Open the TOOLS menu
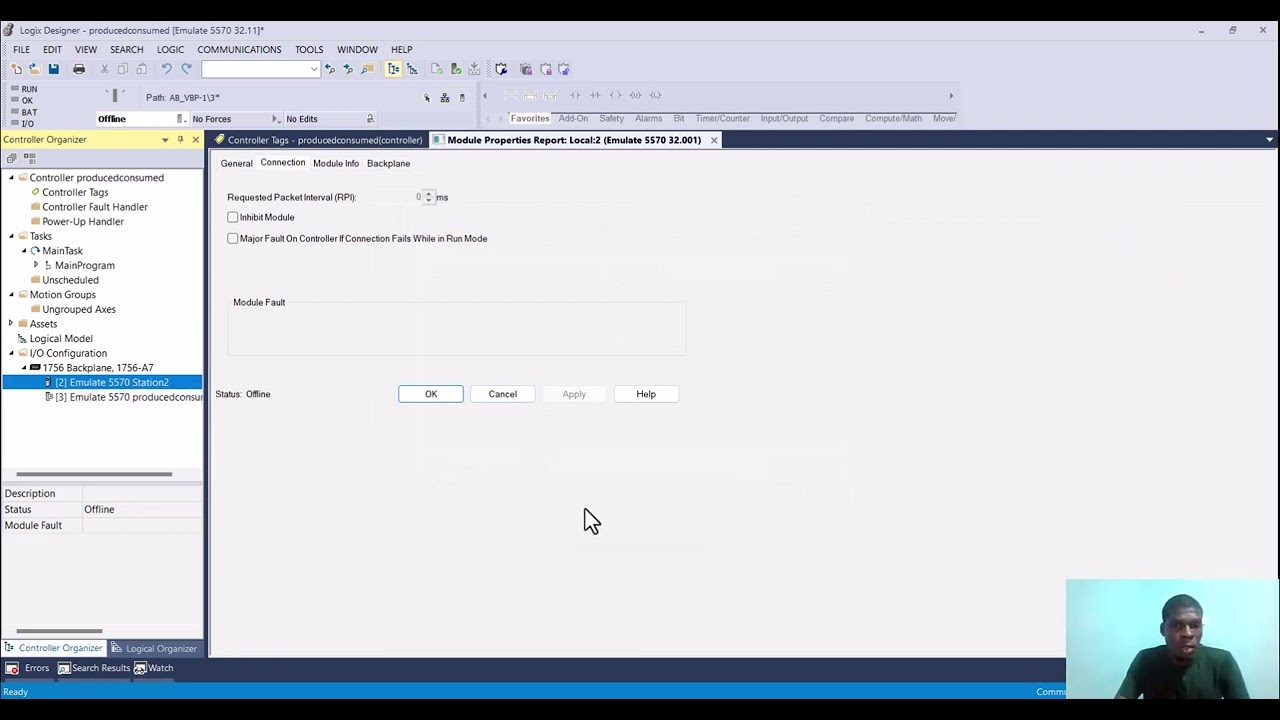Viewport: 1280px width, 720px height. (x=309, y=49)
